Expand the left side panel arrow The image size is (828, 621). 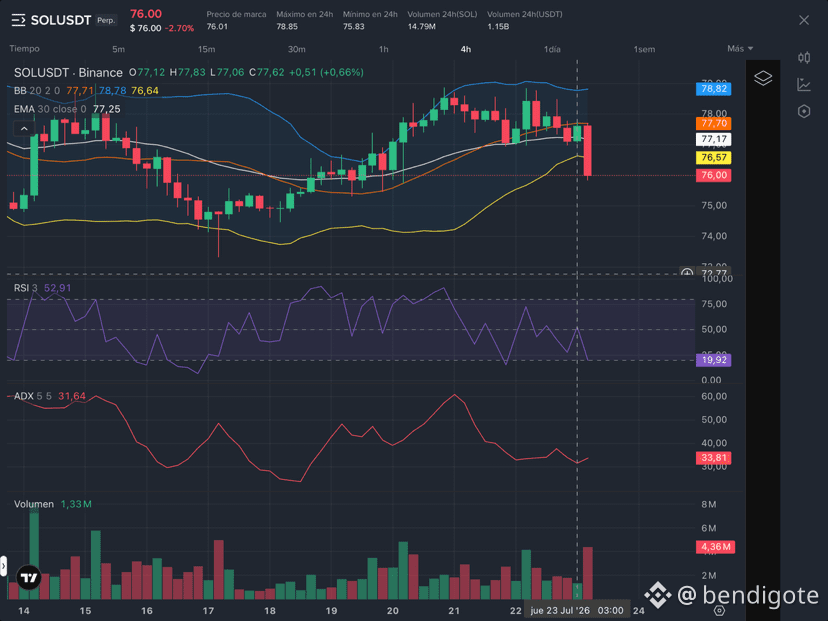(x=3, y=566)
